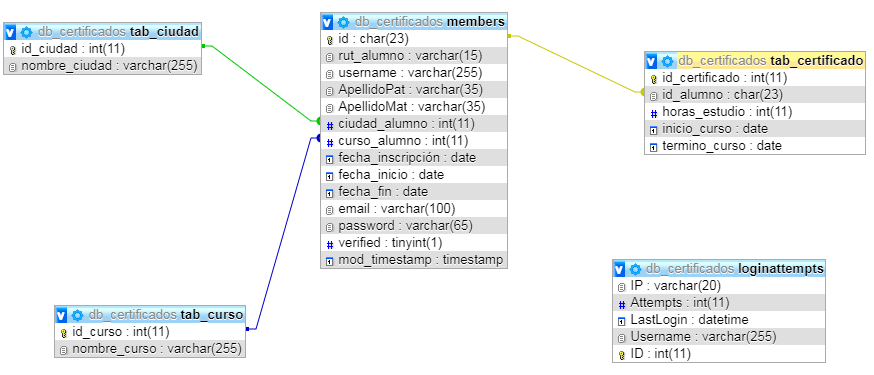Click the numeric hash icon beside Attempts
The image size is (874, 375).
622,304
